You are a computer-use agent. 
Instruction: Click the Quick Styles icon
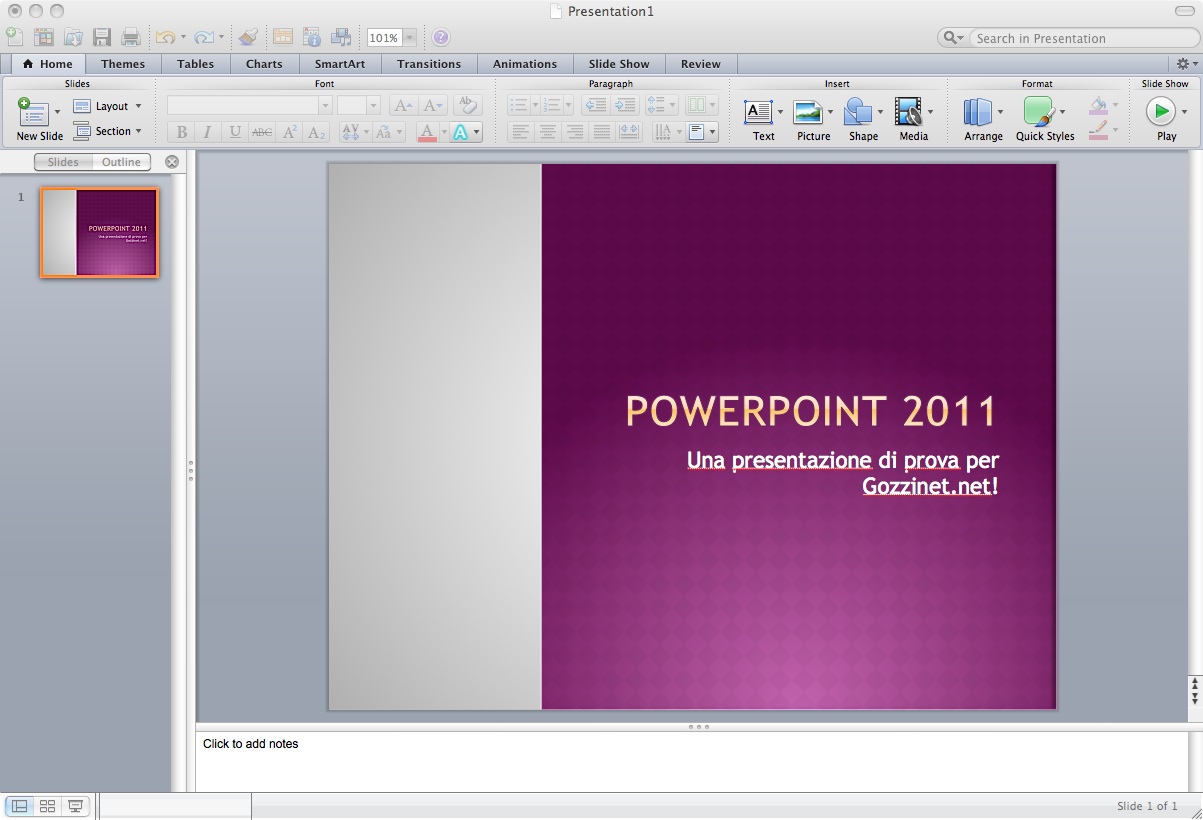tap(1039, 112)
